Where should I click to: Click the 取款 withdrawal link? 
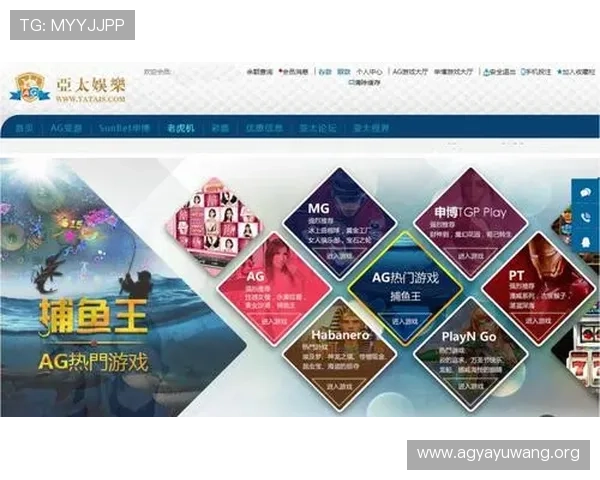click(x=344, y=72)
